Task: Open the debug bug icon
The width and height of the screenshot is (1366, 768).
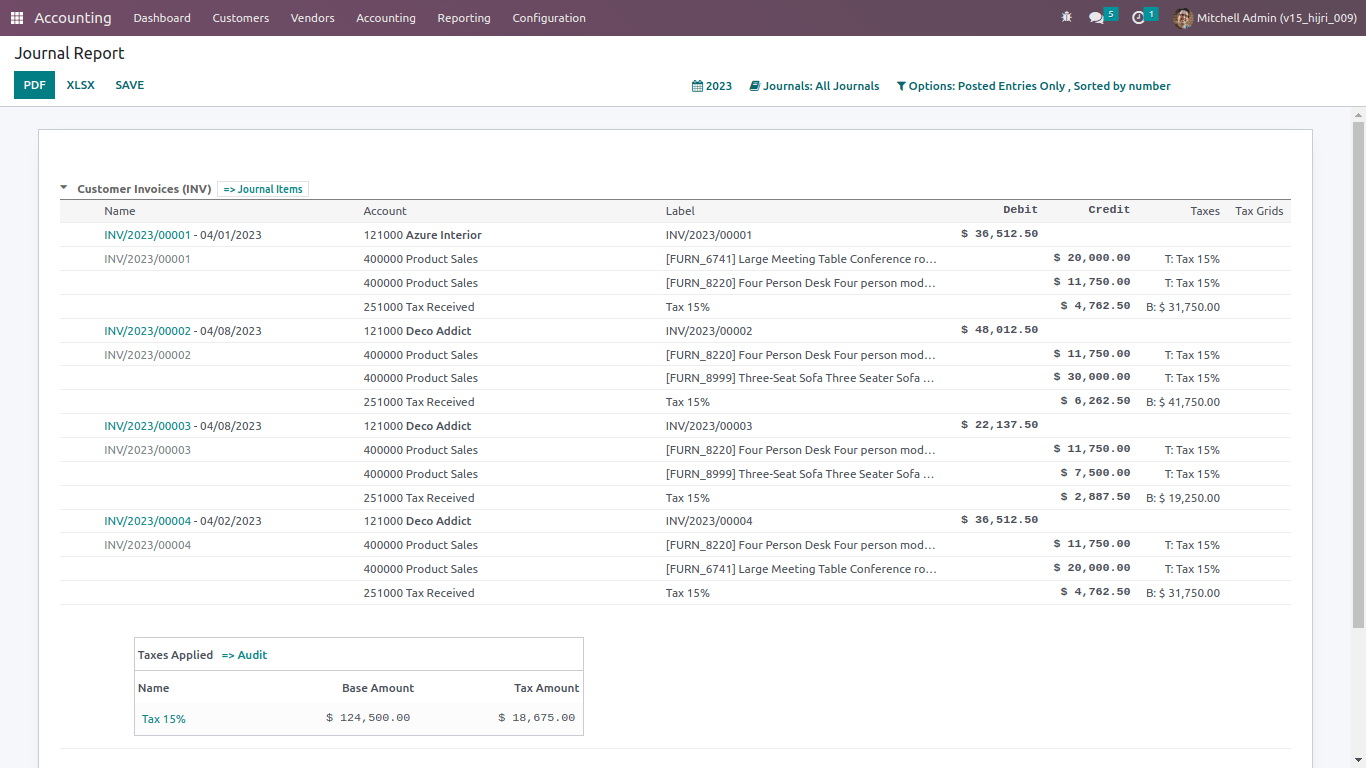Action: coord(1066,18)
